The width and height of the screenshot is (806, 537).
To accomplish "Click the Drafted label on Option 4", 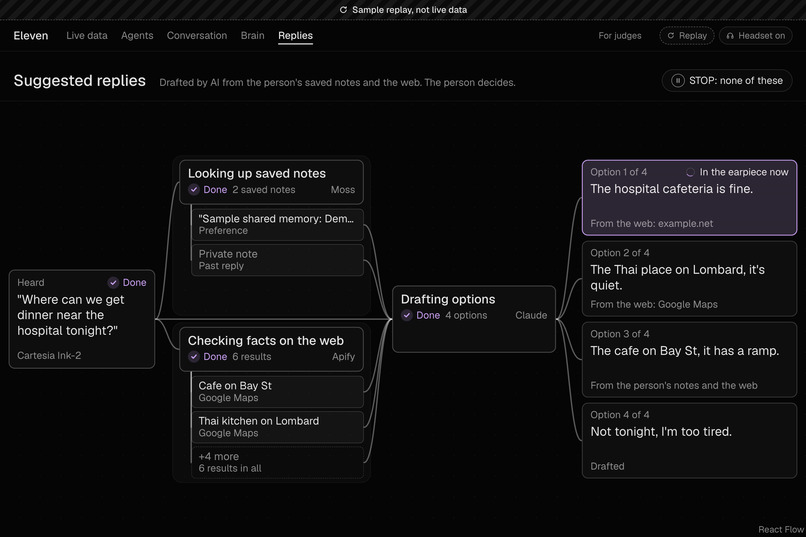I will [x=607, y=466].
